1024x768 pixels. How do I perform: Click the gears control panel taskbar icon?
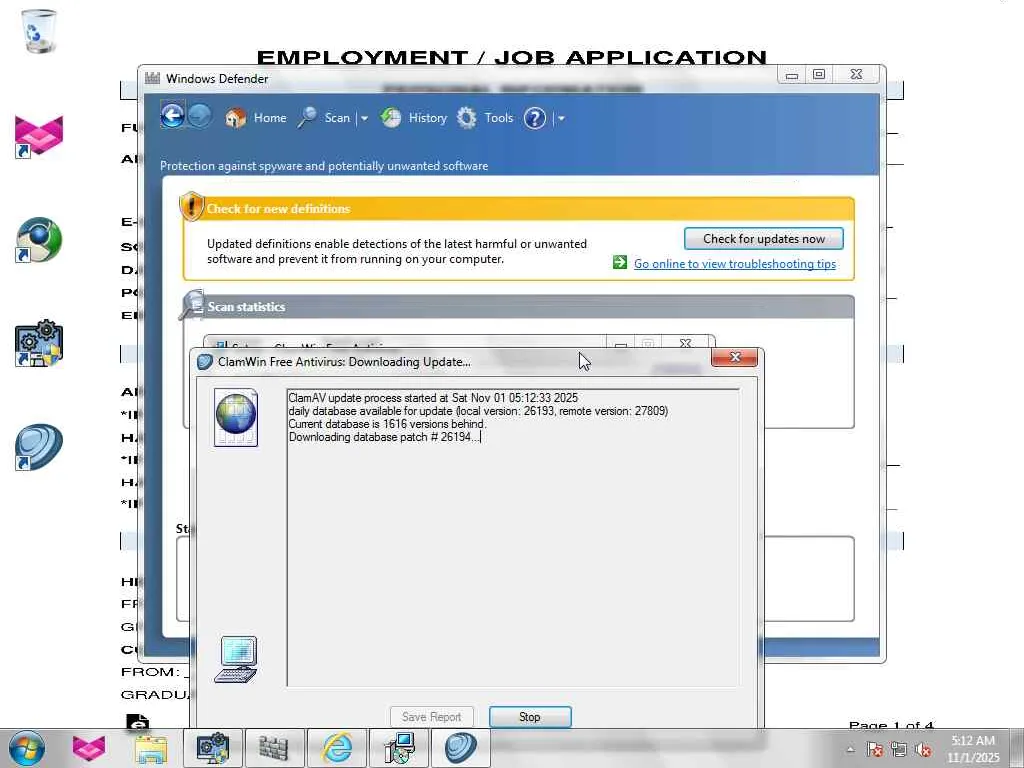click(x=212, y=748)
